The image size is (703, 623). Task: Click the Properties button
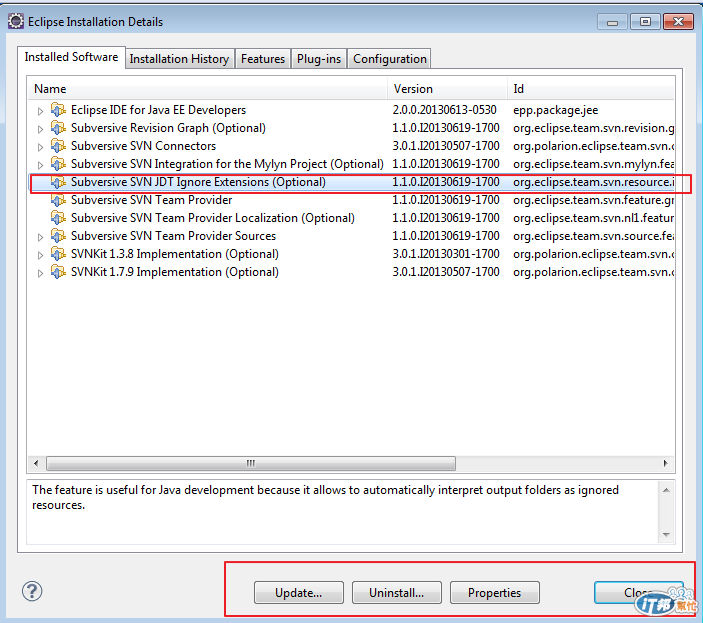495,593
